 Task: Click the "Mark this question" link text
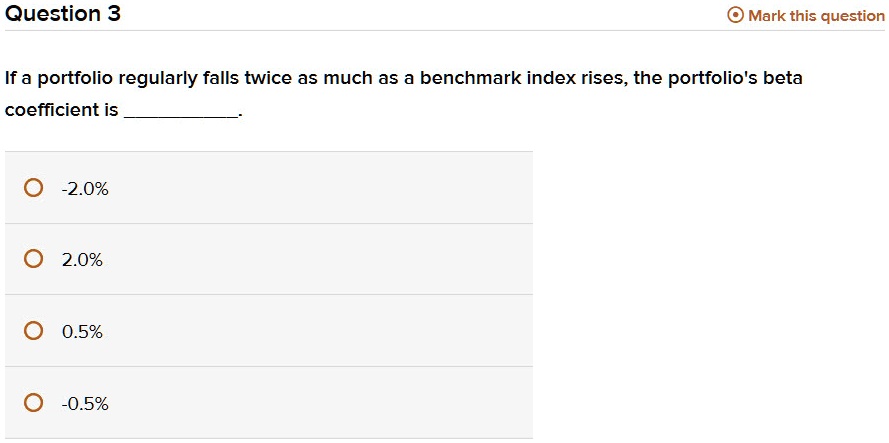[x=816, y=15]
